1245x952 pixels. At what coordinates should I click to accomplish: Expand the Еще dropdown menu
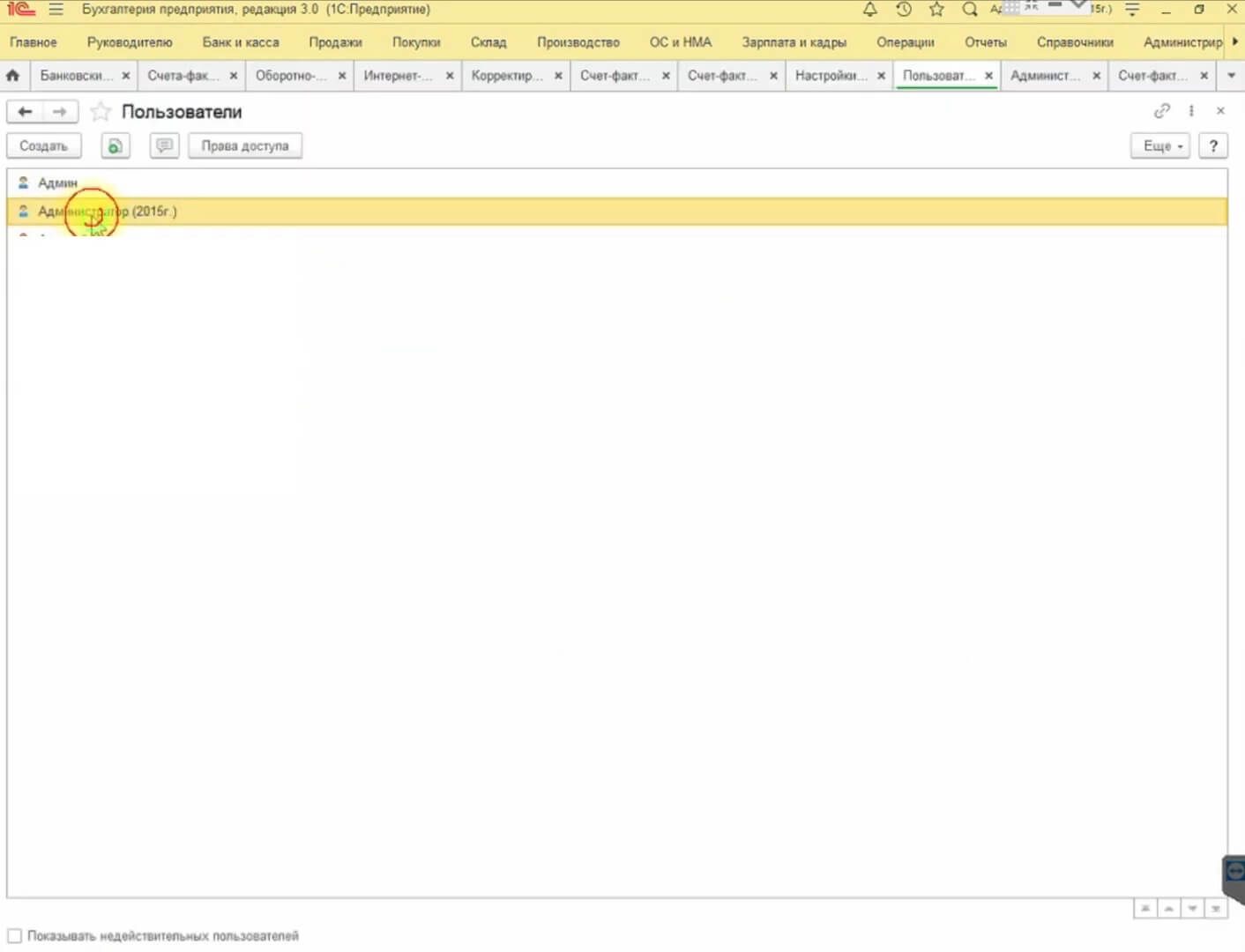coord(1161,146)
